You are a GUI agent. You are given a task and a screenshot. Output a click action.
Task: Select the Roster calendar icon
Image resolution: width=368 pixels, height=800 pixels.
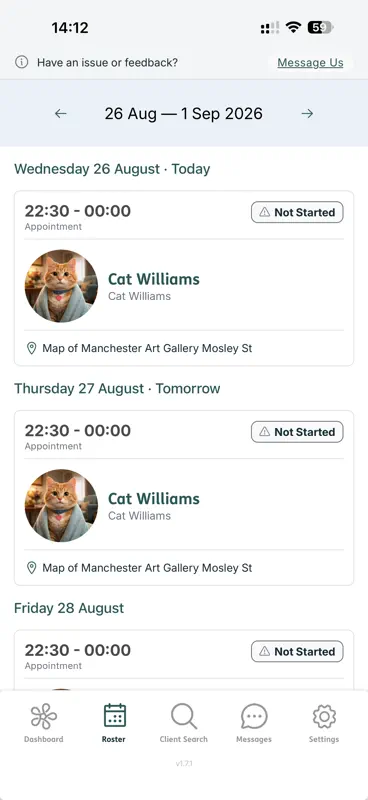pyautogui.click(x=114, y=715)
